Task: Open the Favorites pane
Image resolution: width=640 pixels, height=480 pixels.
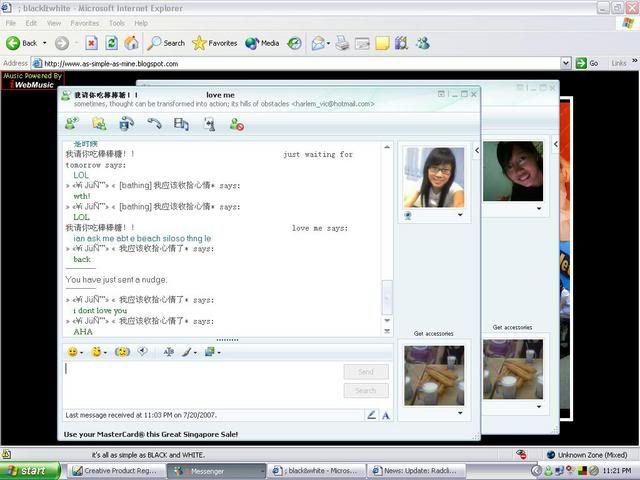Action: click(x=215, y=43)
